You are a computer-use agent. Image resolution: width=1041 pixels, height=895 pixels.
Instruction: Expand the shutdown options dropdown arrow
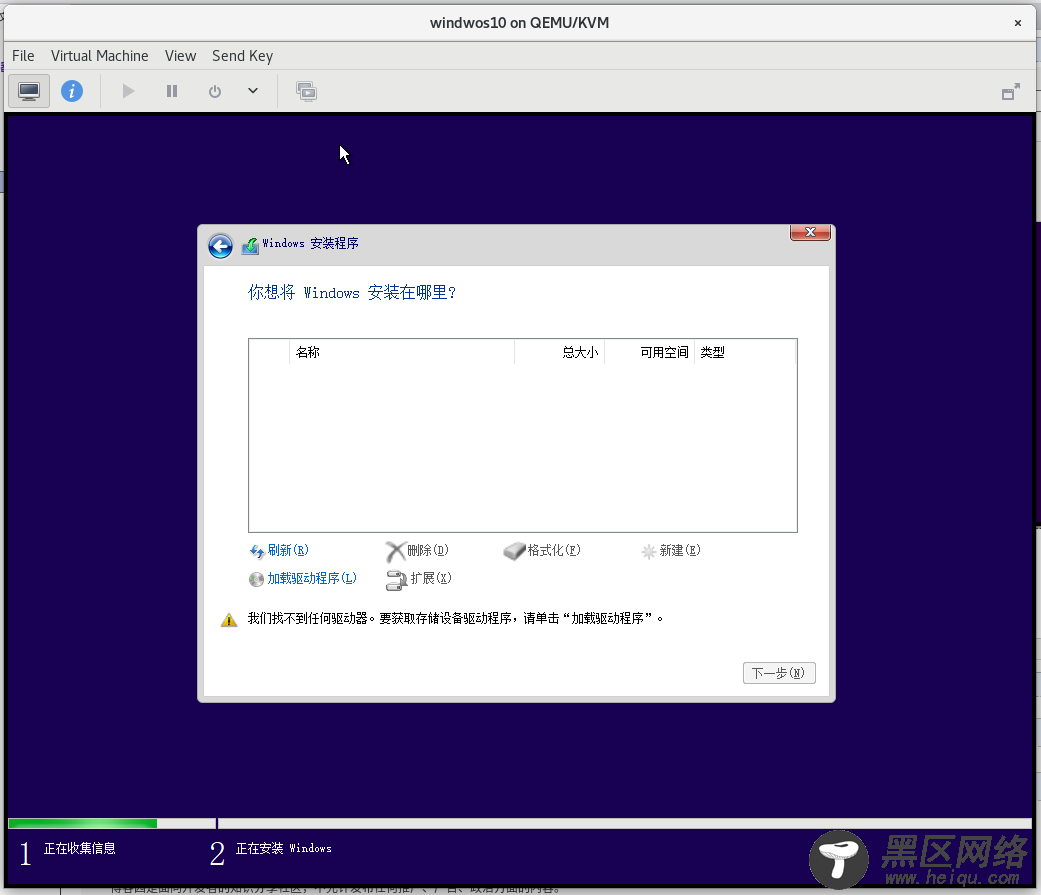[x=253, y=91]
